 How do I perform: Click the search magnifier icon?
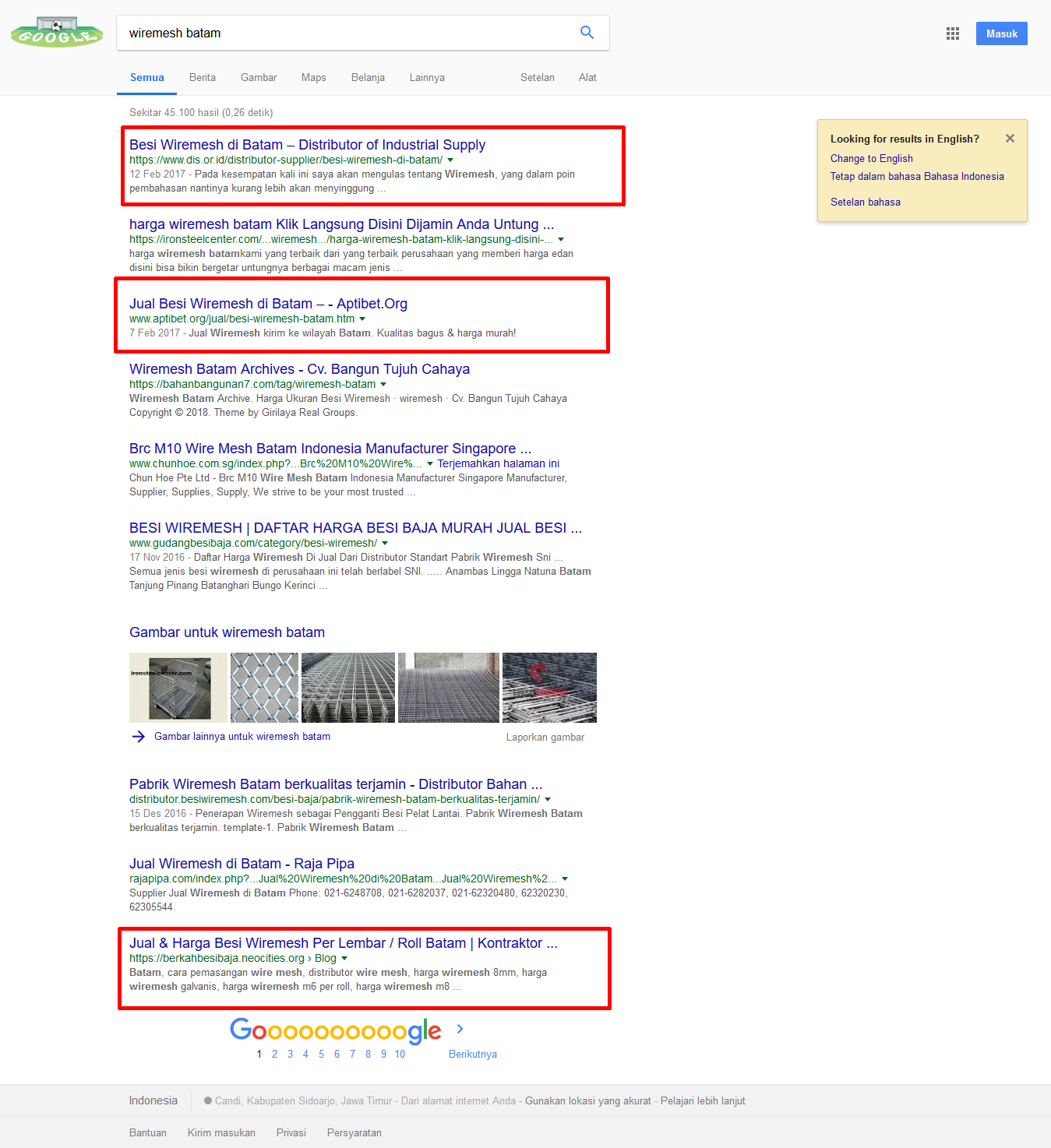[x=587, y=33]
